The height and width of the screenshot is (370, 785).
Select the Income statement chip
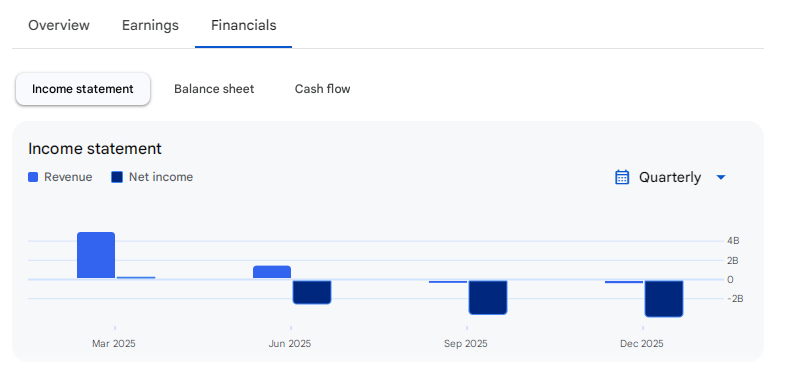click(83, 89)
